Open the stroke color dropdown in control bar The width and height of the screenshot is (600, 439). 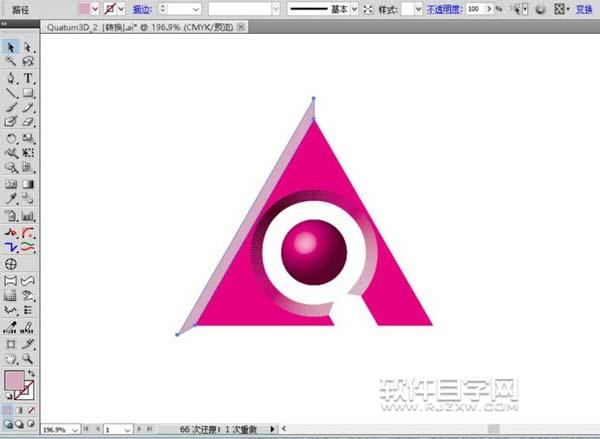(121, 9)
